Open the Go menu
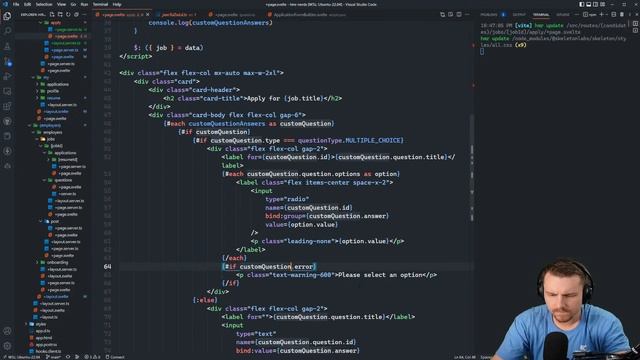Viewport: 640px width, 360px height. point(73,4)
